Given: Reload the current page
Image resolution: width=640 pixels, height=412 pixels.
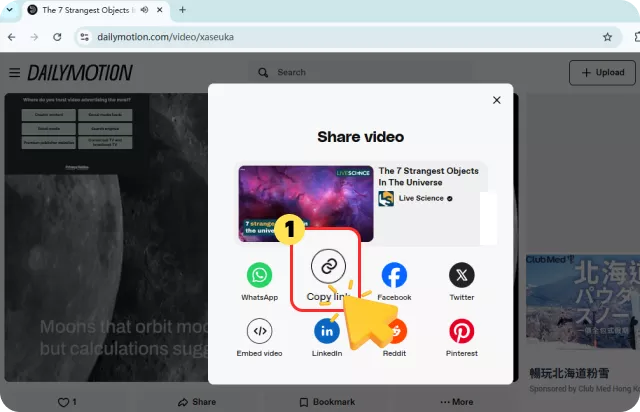Looking at the screenshot, I should [x=57, y=37].
